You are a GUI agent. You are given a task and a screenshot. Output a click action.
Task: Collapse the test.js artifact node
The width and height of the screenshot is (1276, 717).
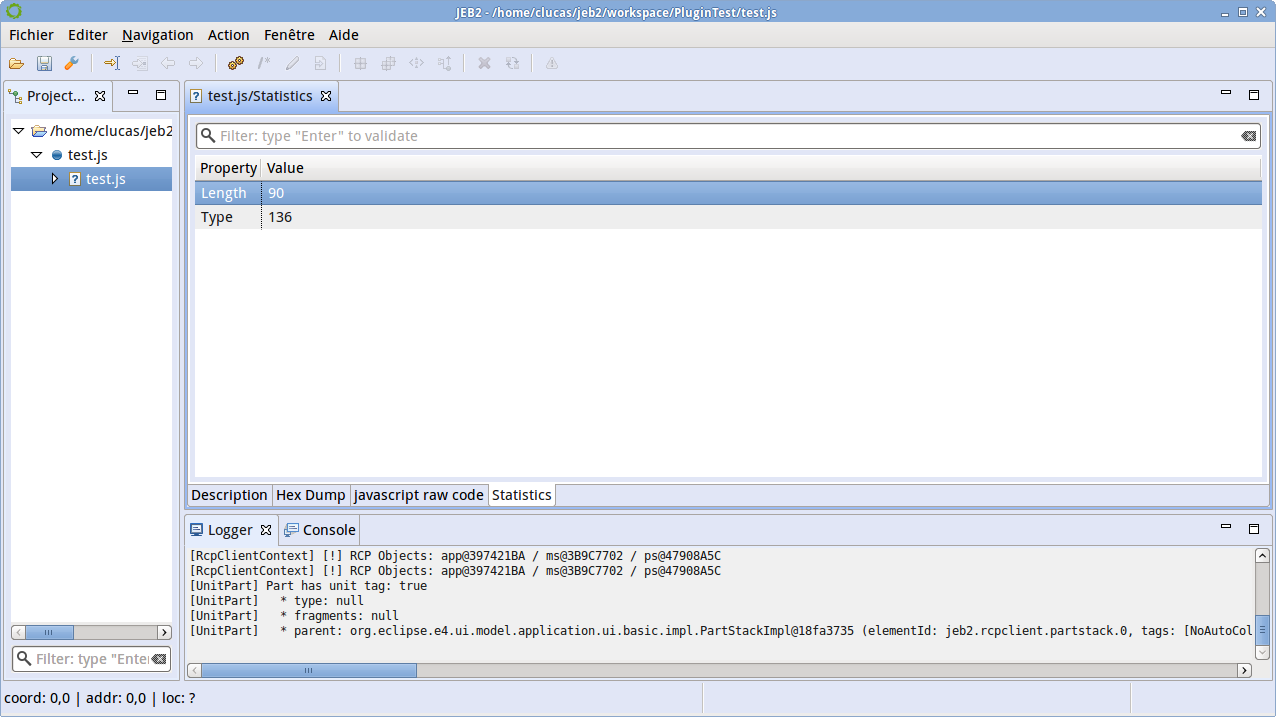[36, 155]
